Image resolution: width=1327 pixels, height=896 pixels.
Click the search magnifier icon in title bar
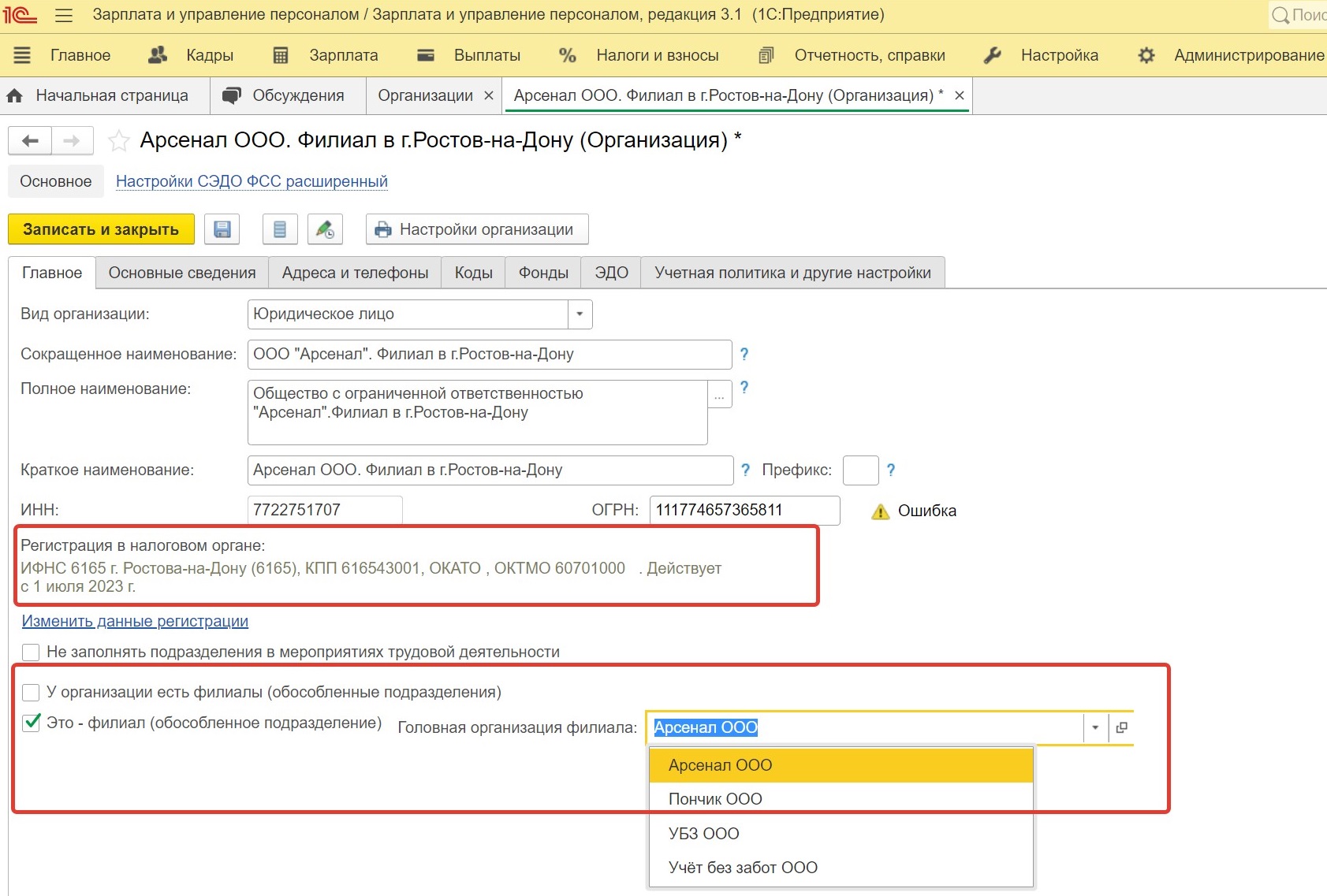click(x=1280, y=15)
